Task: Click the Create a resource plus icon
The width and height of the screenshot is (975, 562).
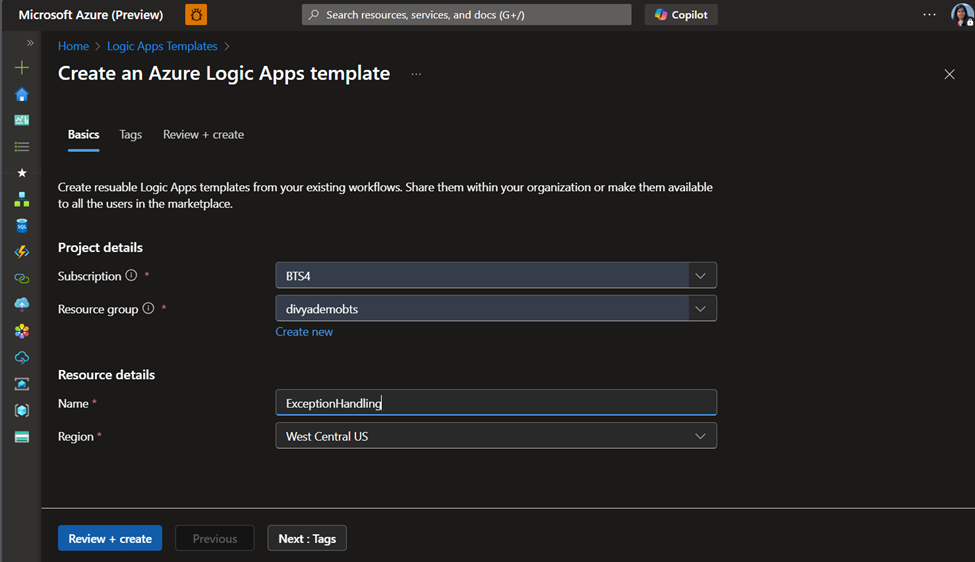Action: tap(22, 68)
